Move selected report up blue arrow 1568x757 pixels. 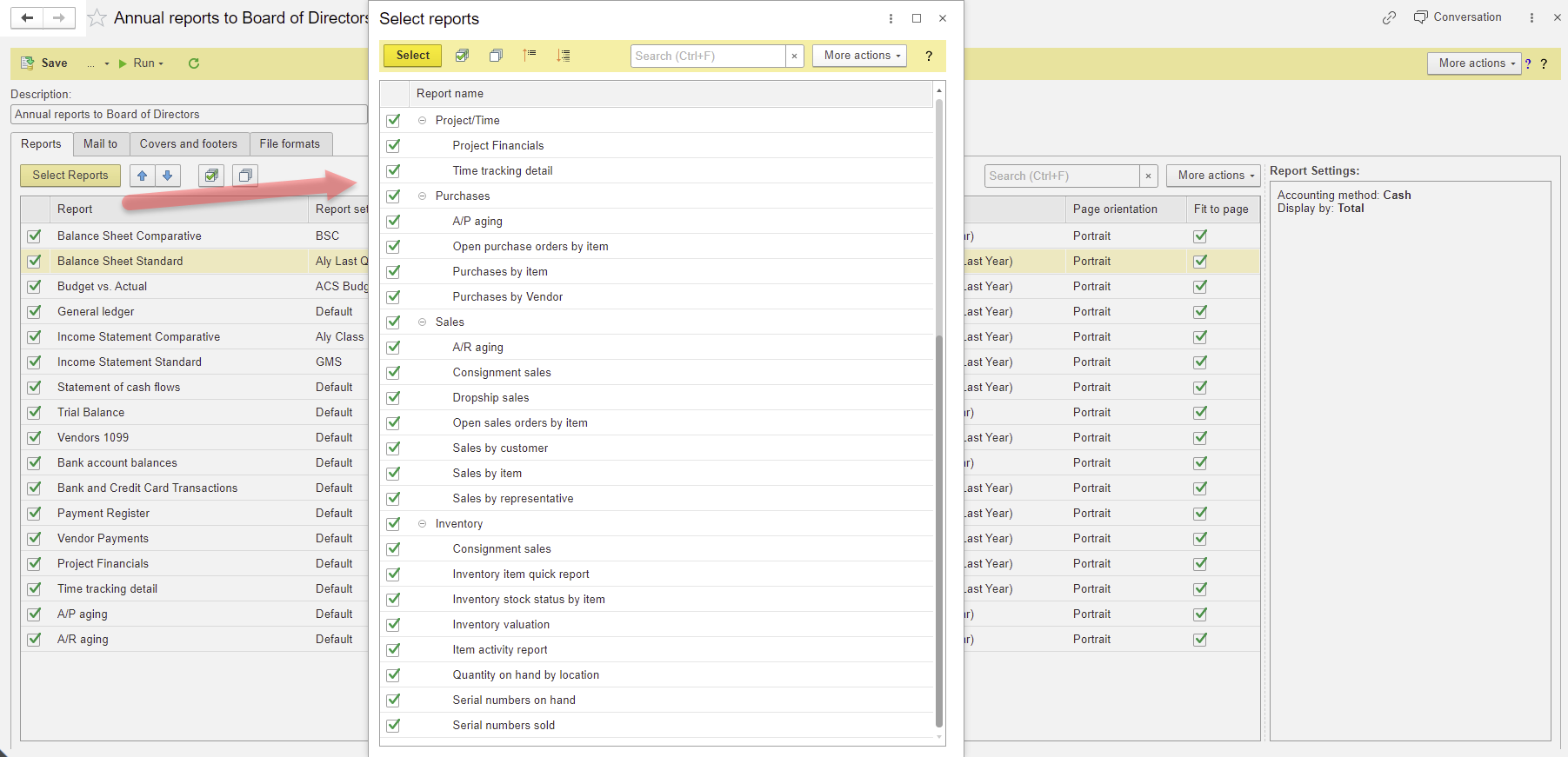[143, 176]
